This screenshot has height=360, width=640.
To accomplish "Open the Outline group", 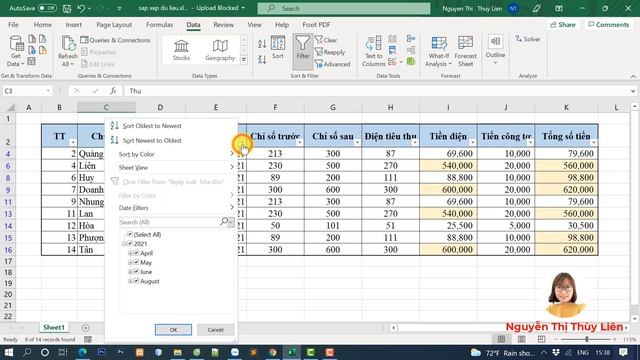I will coord(495,50).
